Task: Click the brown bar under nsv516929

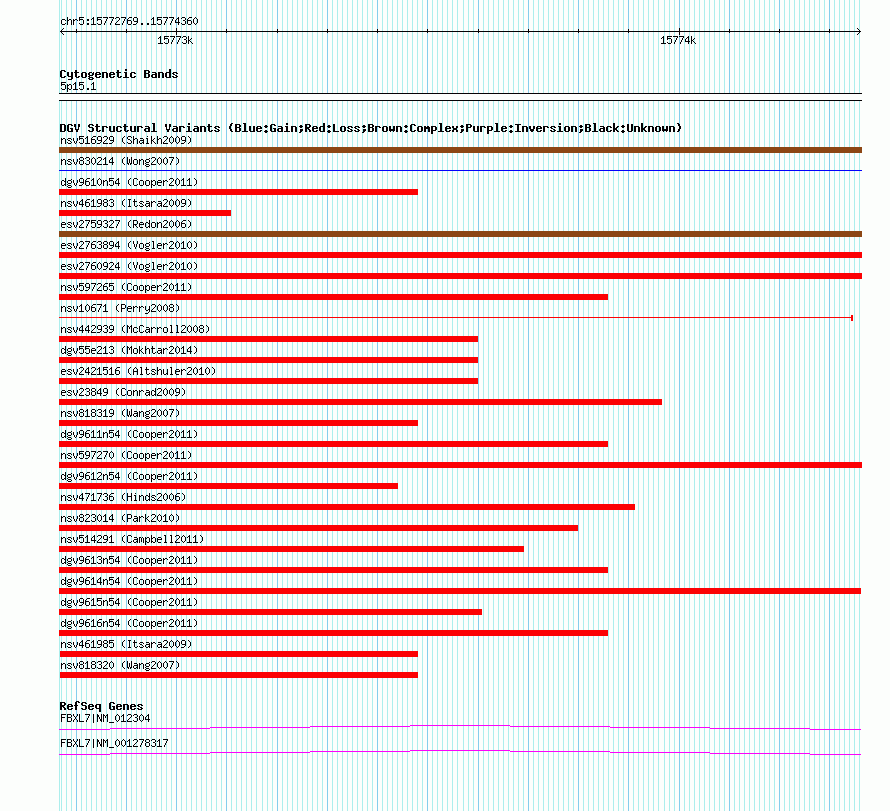Action: point(460,150)
